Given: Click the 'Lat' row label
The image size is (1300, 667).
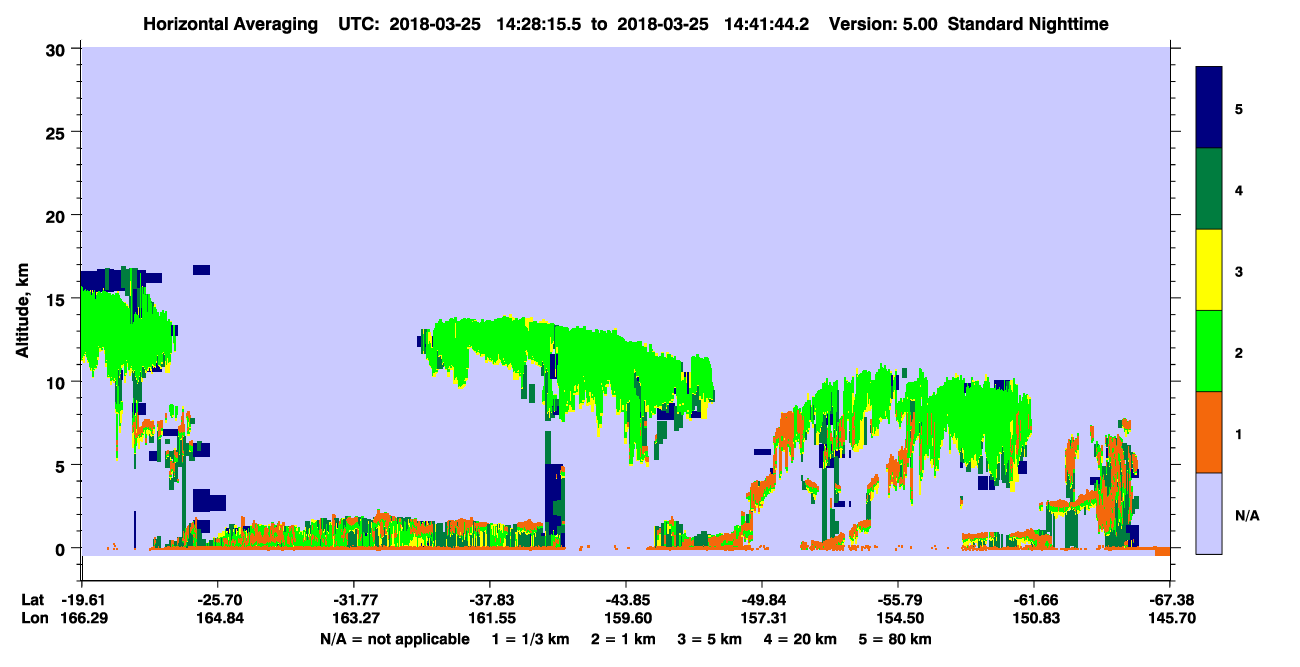Looking at the screenshot, I should click(33, 600).
